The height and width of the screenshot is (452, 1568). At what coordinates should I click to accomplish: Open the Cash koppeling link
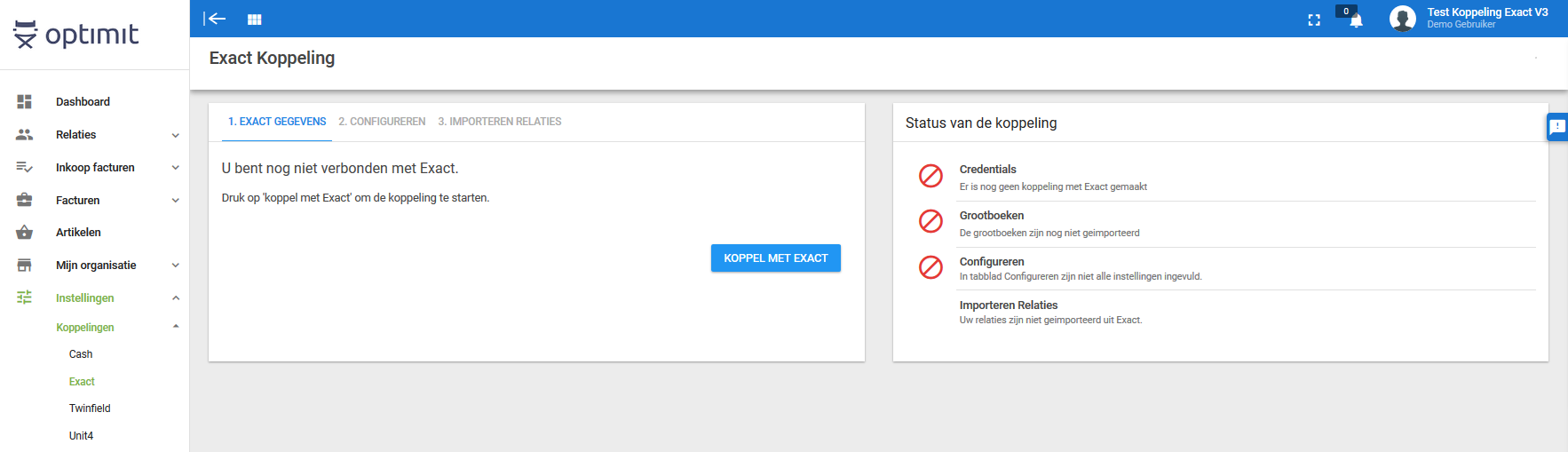point(81,354)
